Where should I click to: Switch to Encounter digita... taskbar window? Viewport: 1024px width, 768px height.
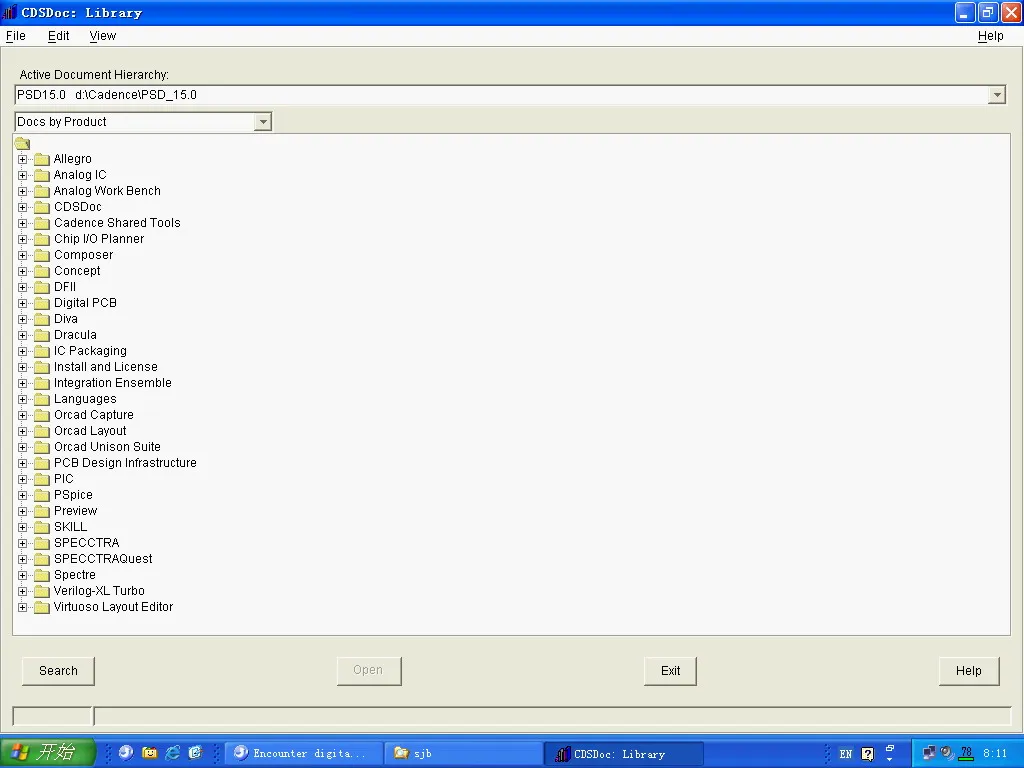pyautogui.click(x=304, y=753)
